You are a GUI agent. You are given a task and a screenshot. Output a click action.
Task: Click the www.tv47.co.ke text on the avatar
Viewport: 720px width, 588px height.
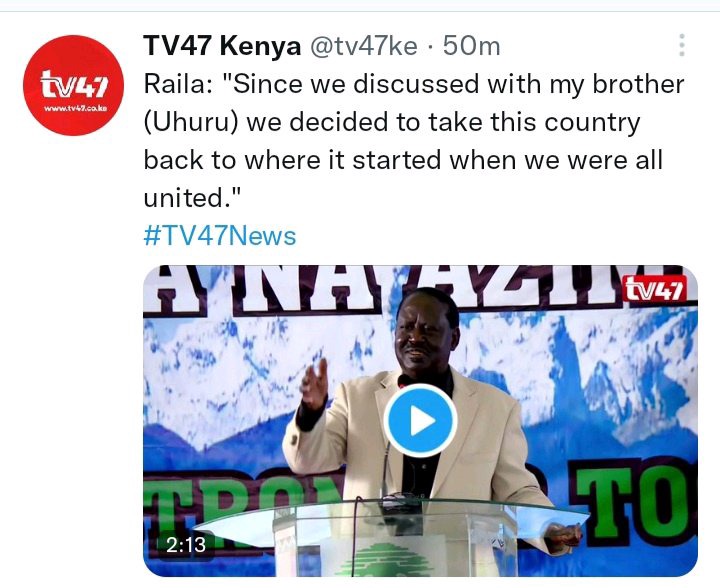tap(75, 108)
